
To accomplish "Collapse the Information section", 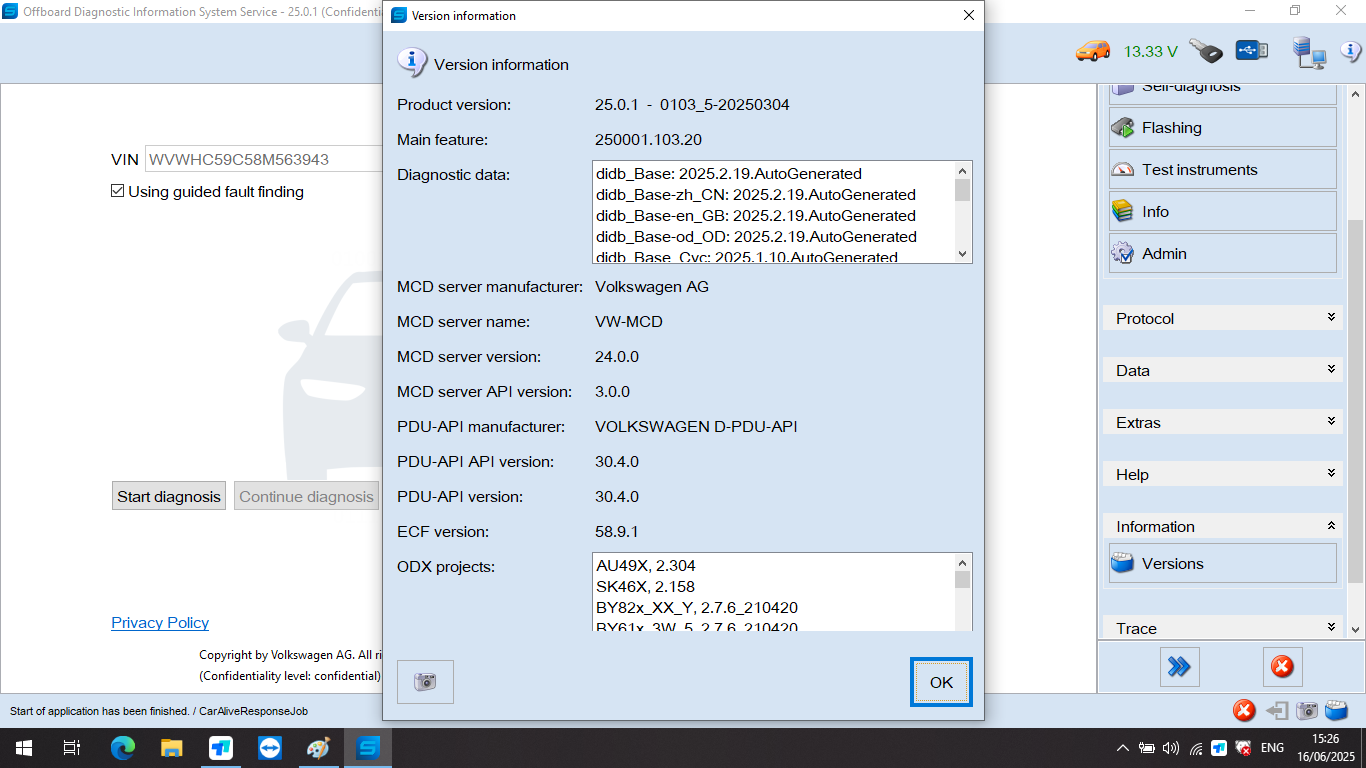I will pyautogui.click(x=1222, y=526).
